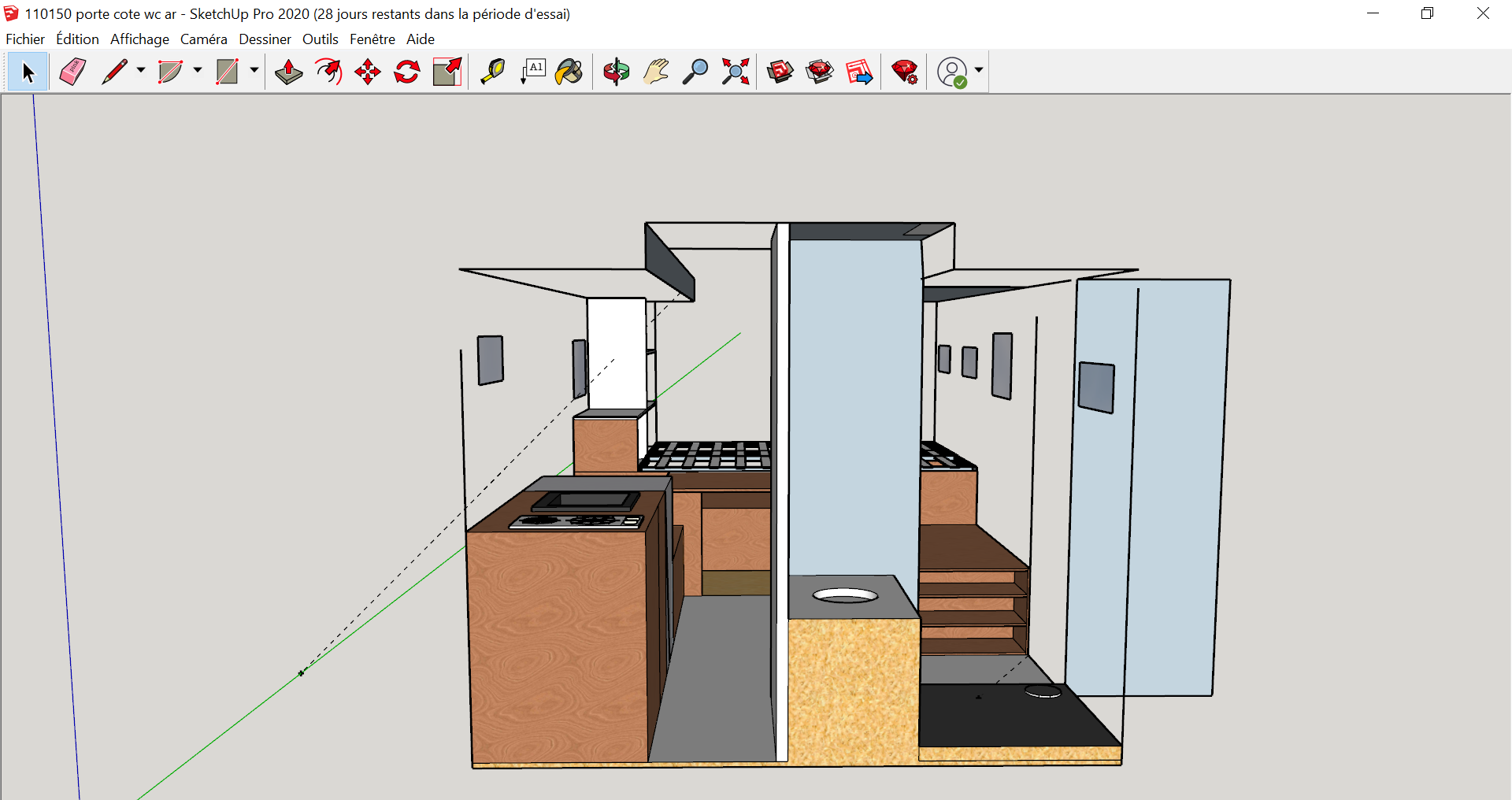Expand the Line tool dropdown arrow
The image size is (1512, 800).
pos(141,70)
